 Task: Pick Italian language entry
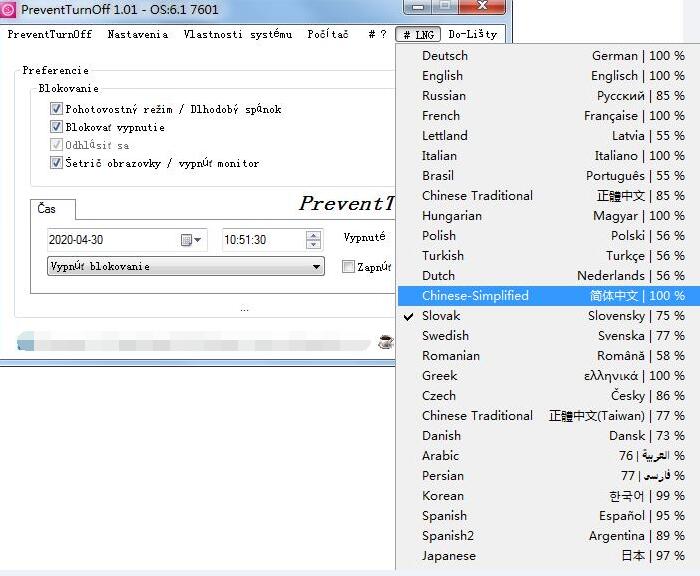(x=549, y=156)
